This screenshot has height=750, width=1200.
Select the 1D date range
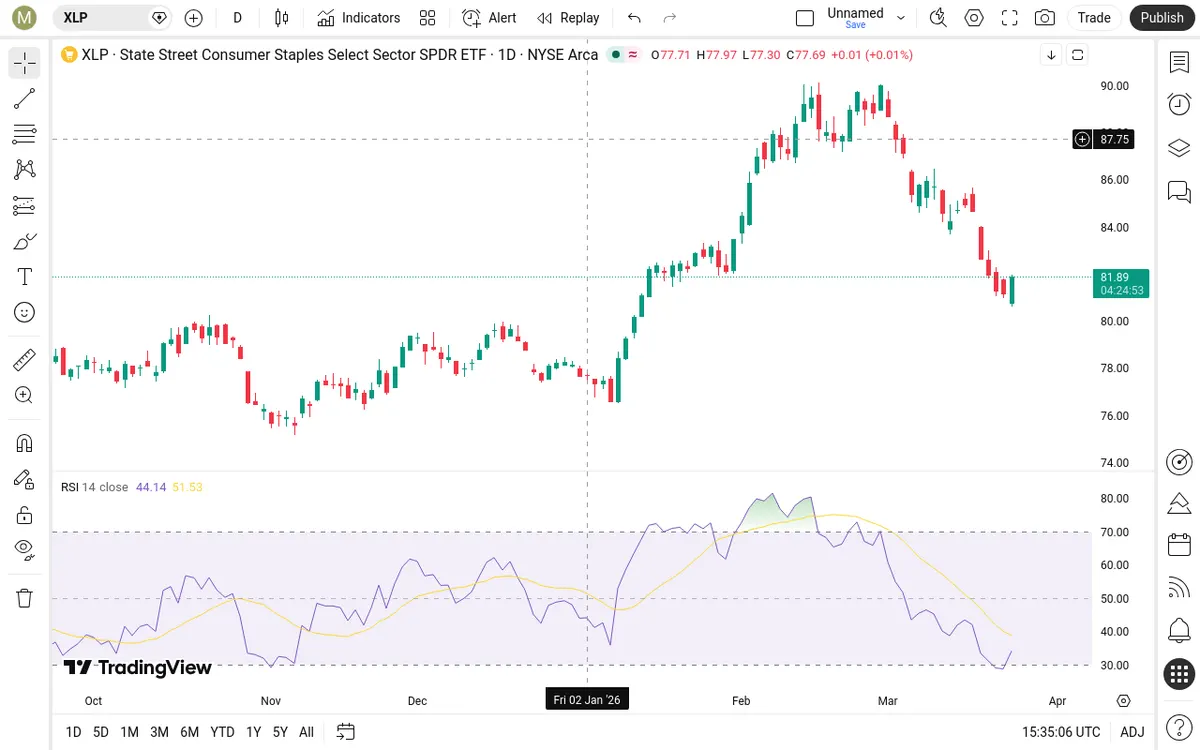[x=73, y=732]
